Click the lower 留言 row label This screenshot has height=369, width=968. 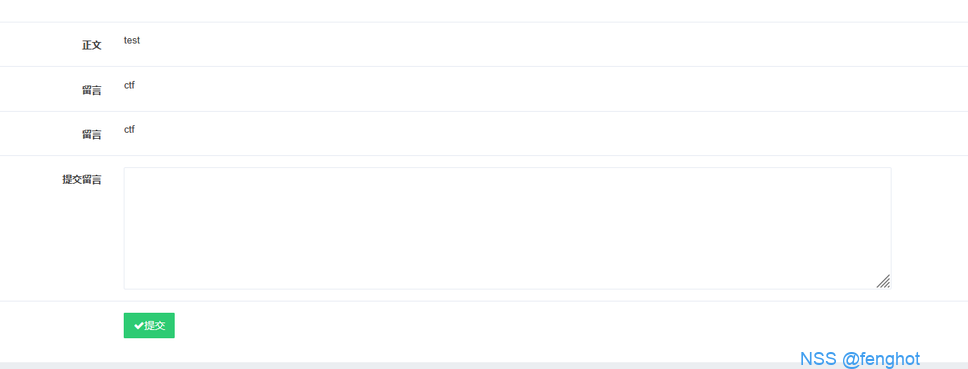(x=92, y=135)
